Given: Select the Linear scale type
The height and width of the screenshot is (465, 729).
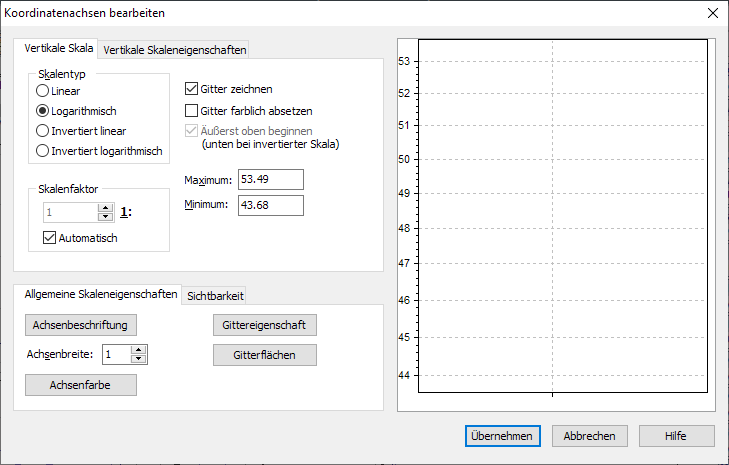Looking at the screenshot, I should pos(43,91).
